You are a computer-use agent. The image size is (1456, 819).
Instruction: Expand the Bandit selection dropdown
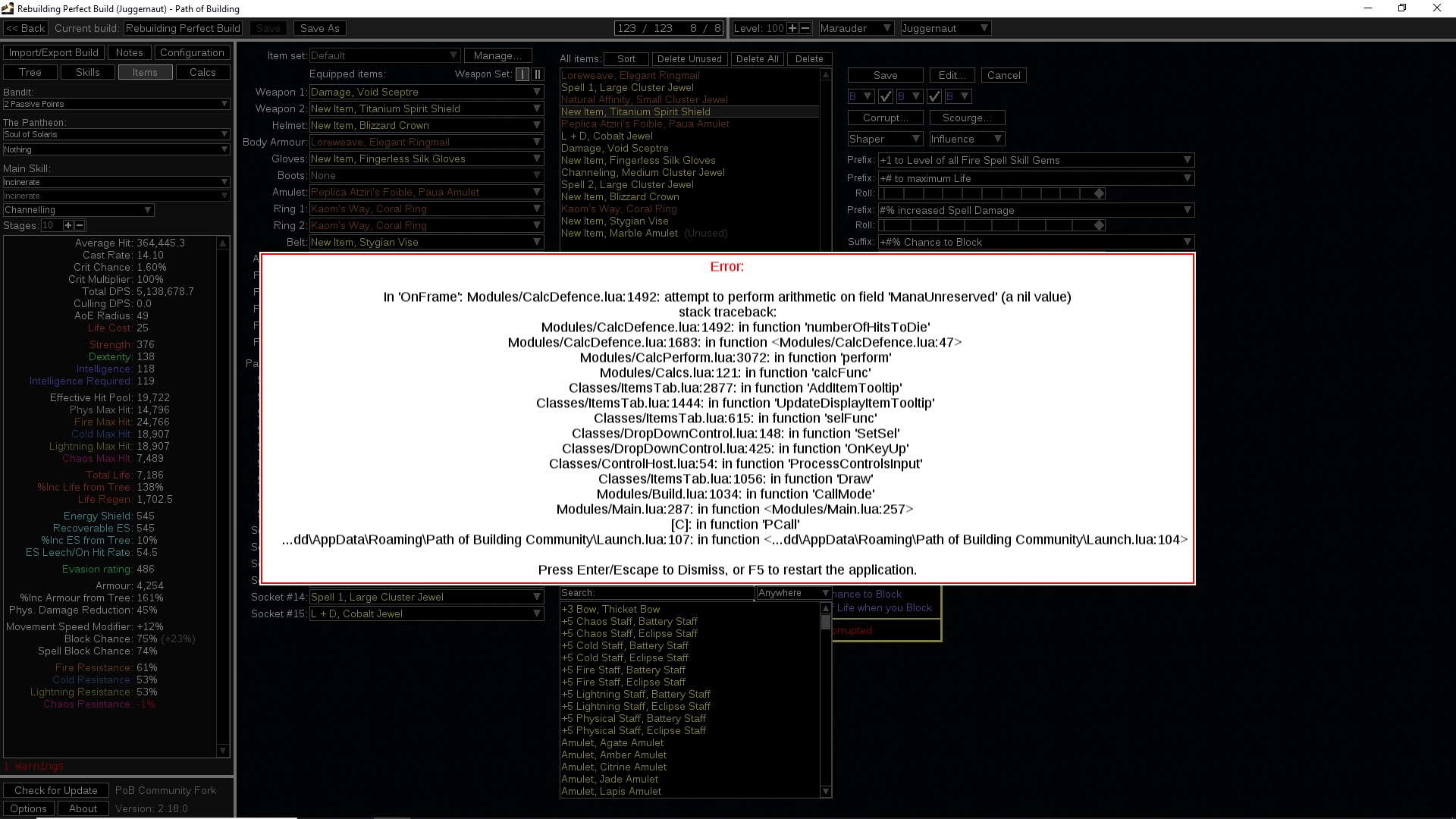click(115, 104)
